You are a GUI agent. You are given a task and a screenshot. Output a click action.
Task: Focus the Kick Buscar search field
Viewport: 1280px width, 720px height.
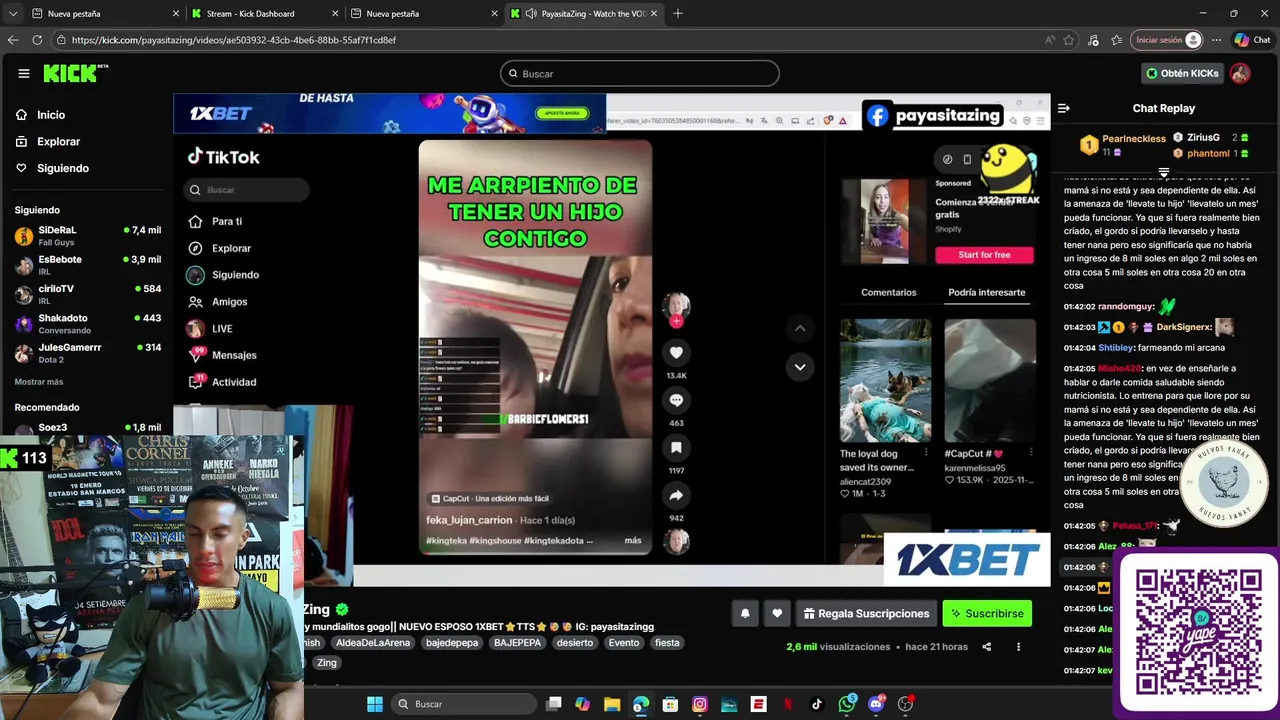coord(640,73)
